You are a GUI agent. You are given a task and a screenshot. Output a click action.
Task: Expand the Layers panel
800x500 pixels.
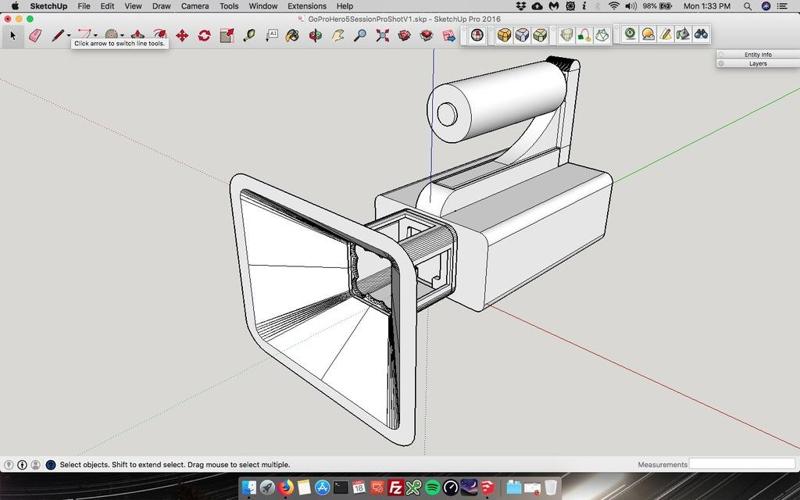pyautogui.click(x=758, y=63)
